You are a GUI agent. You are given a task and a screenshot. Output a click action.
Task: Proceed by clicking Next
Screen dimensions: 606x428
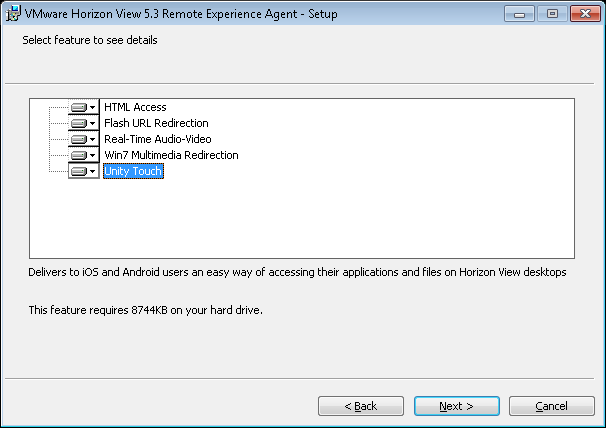tap(456, 406)
